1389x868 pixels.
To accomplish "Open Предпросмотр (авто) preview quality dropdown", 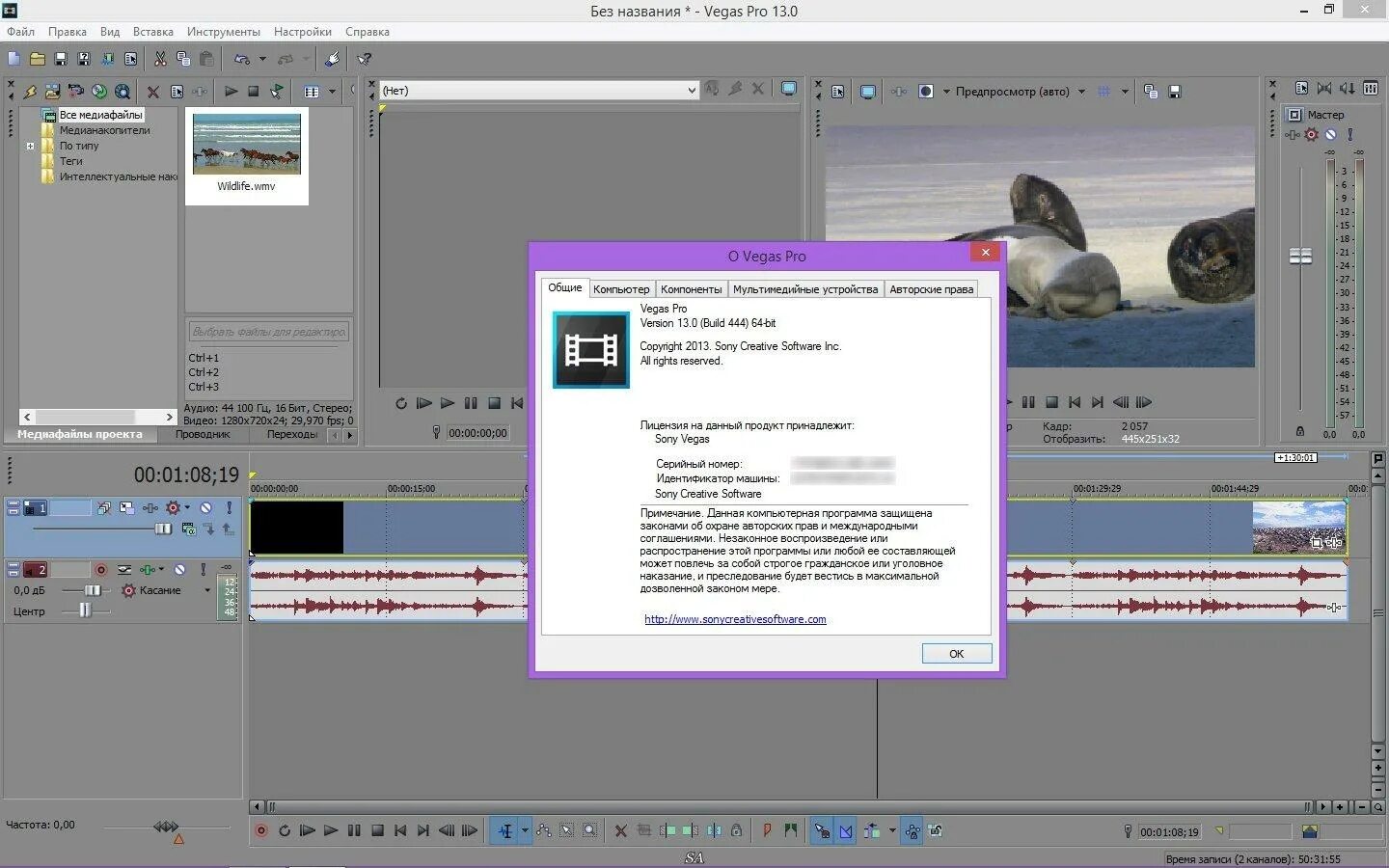I will (x=1081, y=92).
